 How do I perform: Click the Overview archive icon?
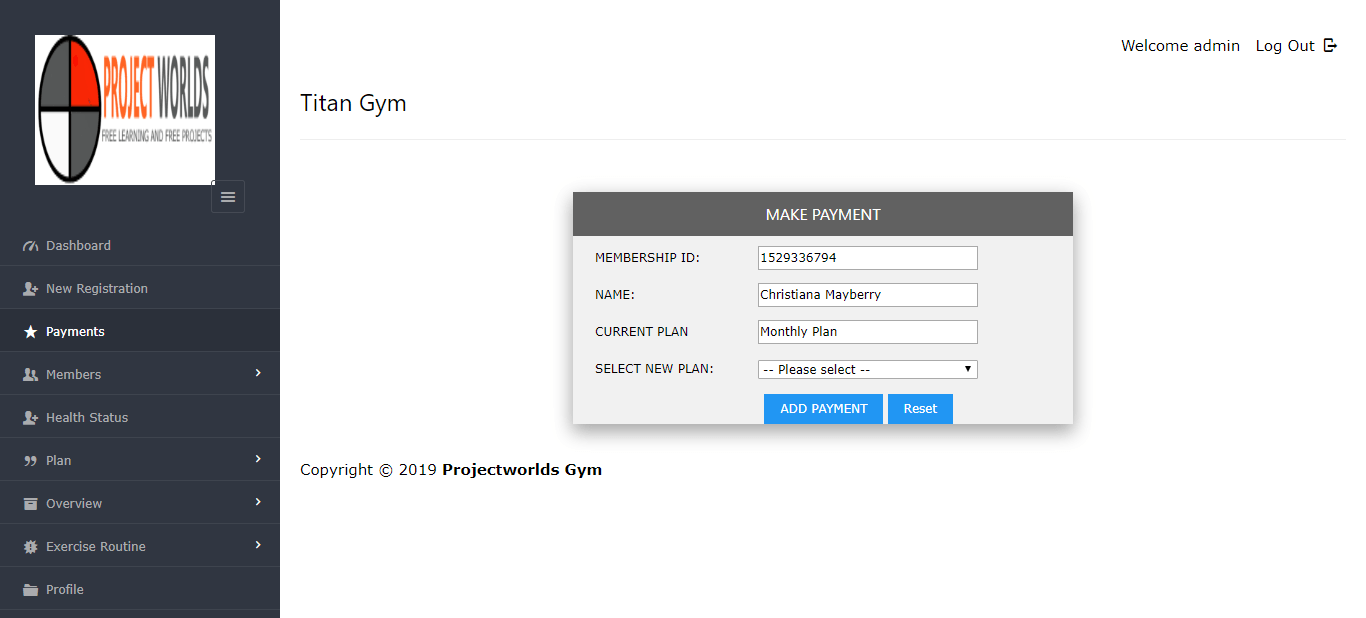pos(30,504)
